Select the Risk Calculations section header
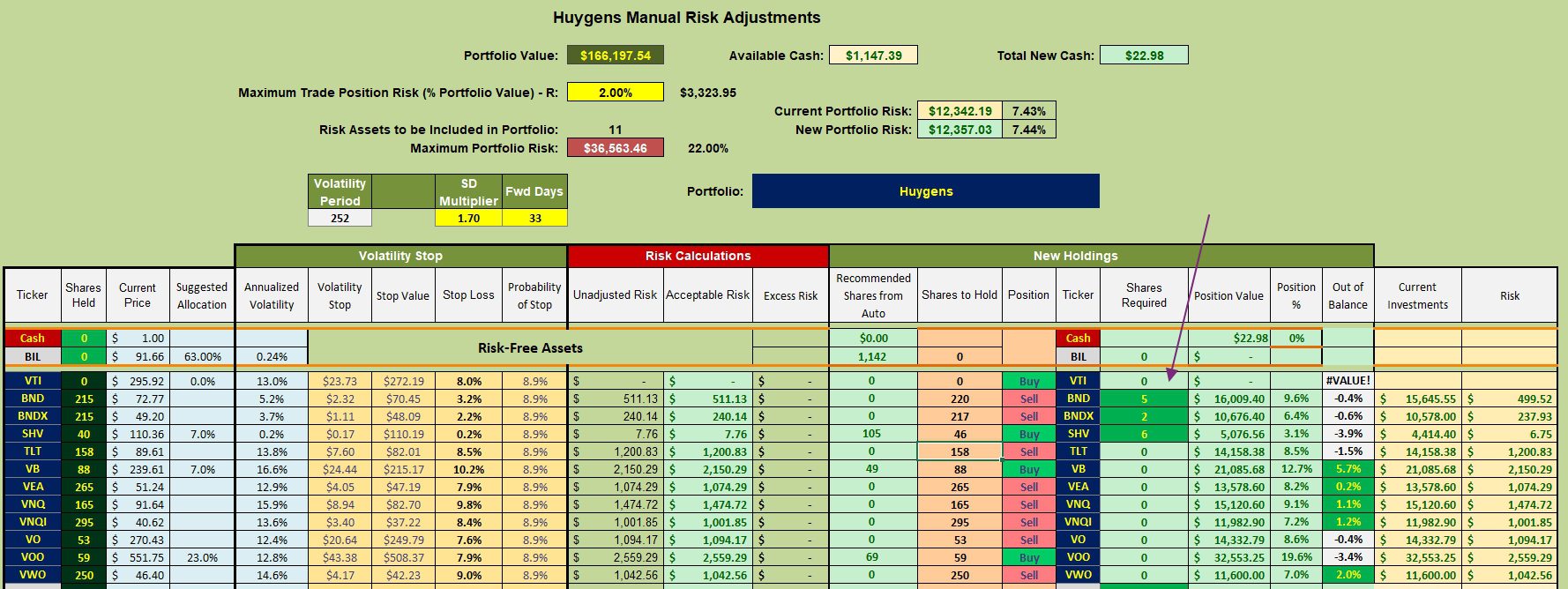The image size is (1568, 589). [698, 256]
